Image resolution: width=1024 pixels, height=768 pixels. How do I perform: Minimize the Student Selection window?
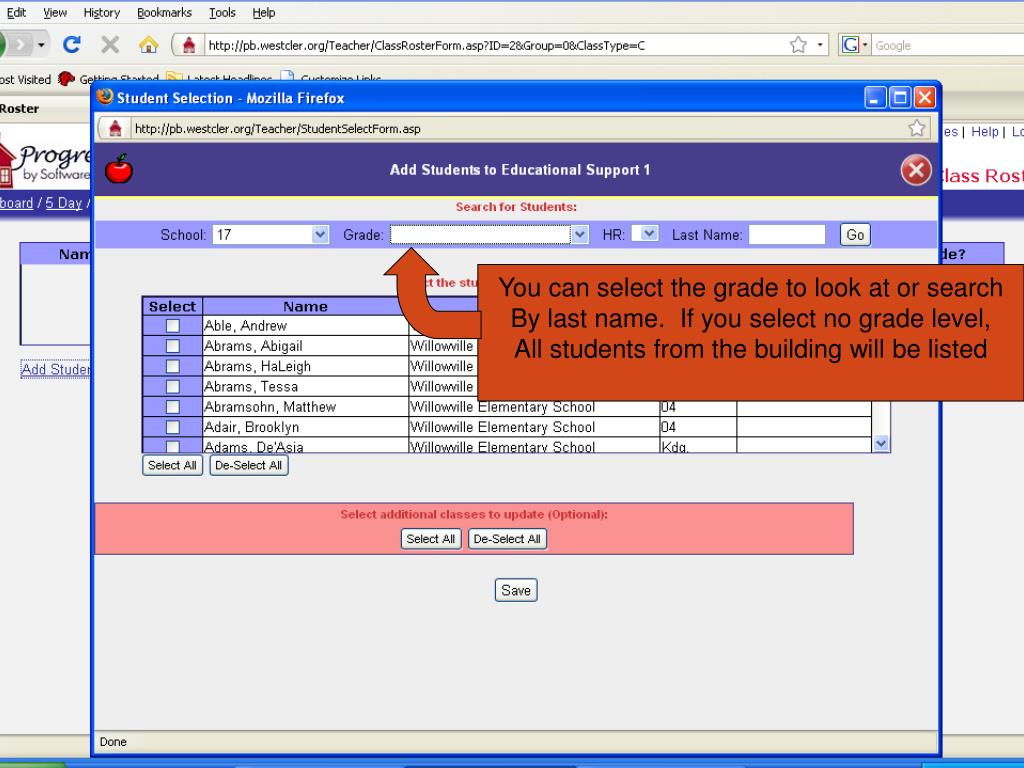(875, 98)
